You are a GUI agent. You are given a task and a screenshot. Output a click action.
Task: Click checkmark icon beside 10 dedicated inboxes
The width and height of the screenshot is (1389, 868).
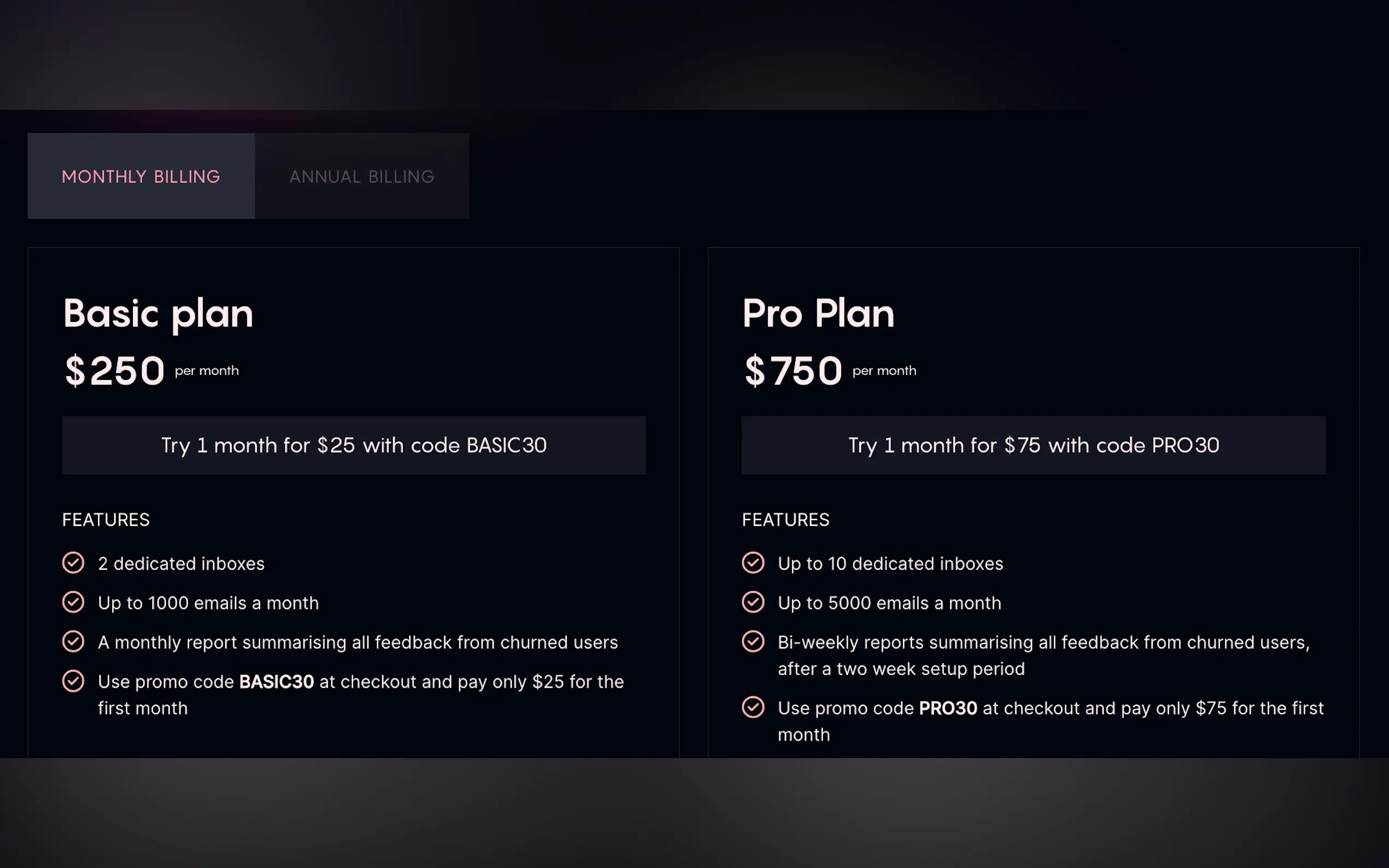753,563
